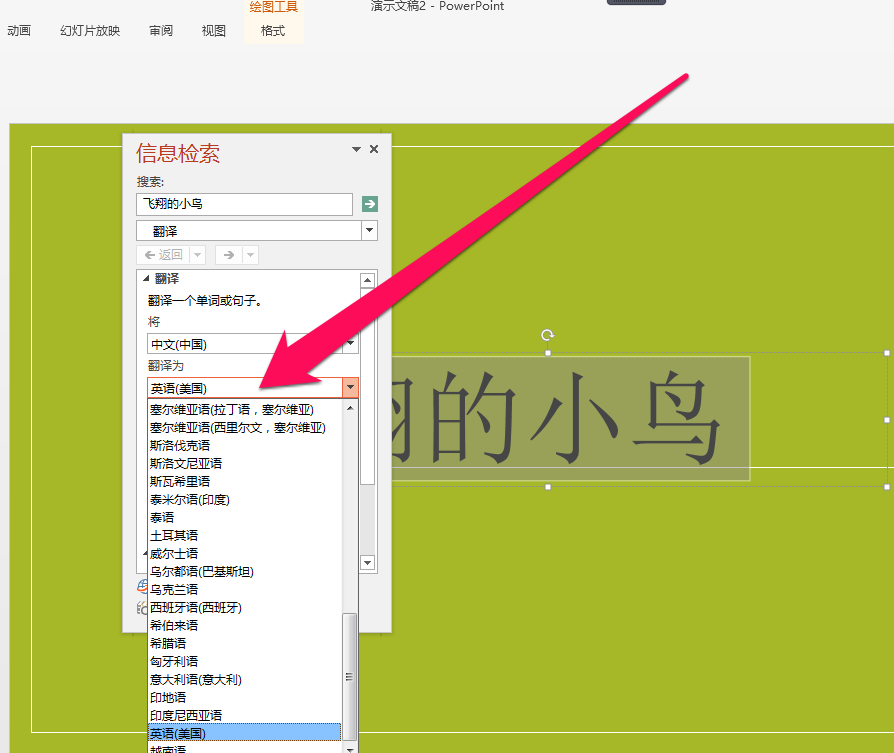Click the globe translation icon on pane edge
894x753 pixels.
pyautogui.click(x=141, y=588)
